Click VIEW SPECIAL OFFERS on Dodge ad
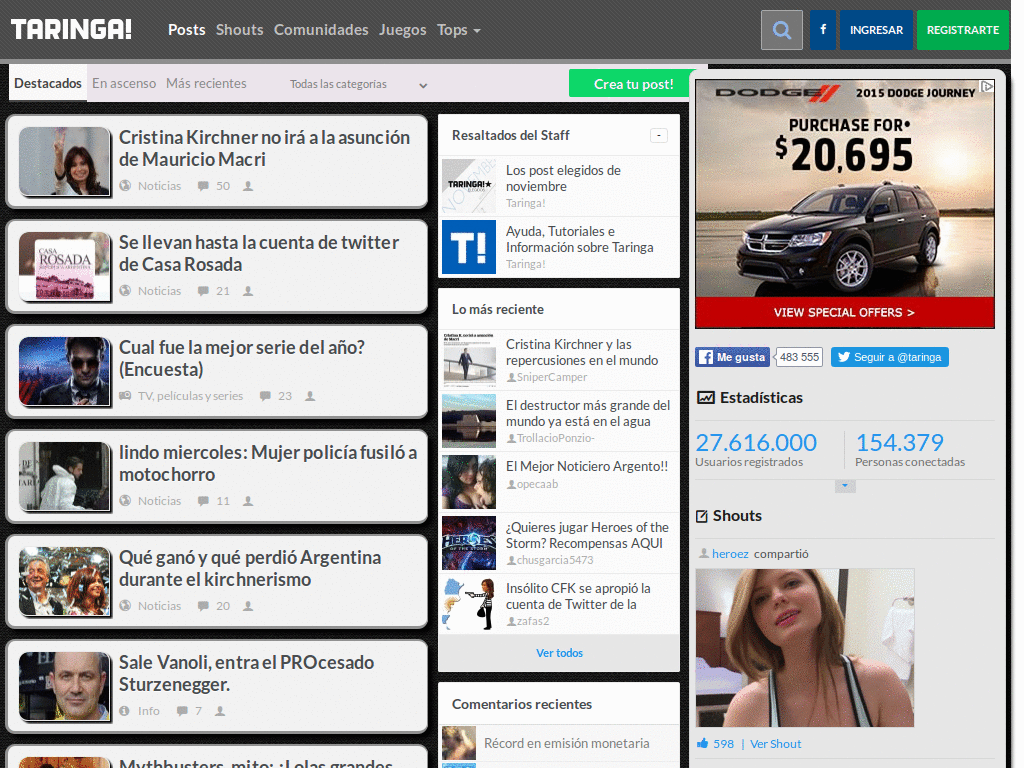 coord(844,313)
